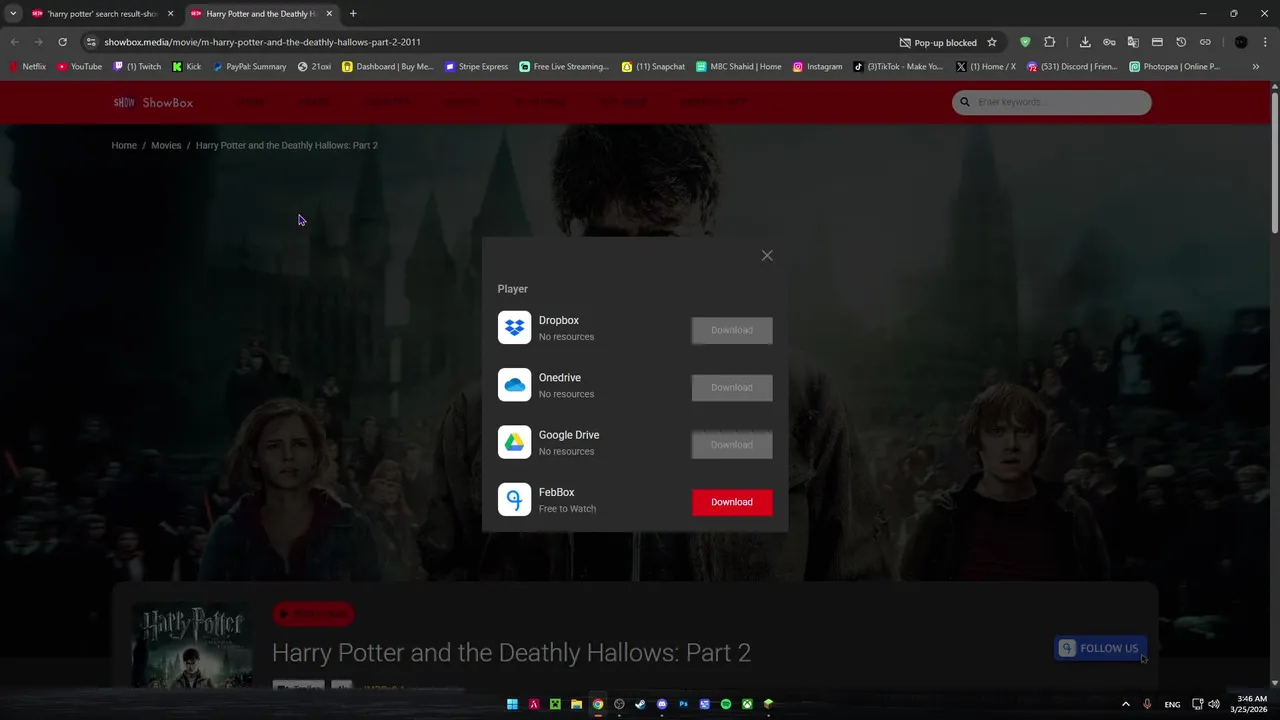Viewport: 1280px width, 720px height.
Task: Open the 21oxi bookmark
Action: 315,67
